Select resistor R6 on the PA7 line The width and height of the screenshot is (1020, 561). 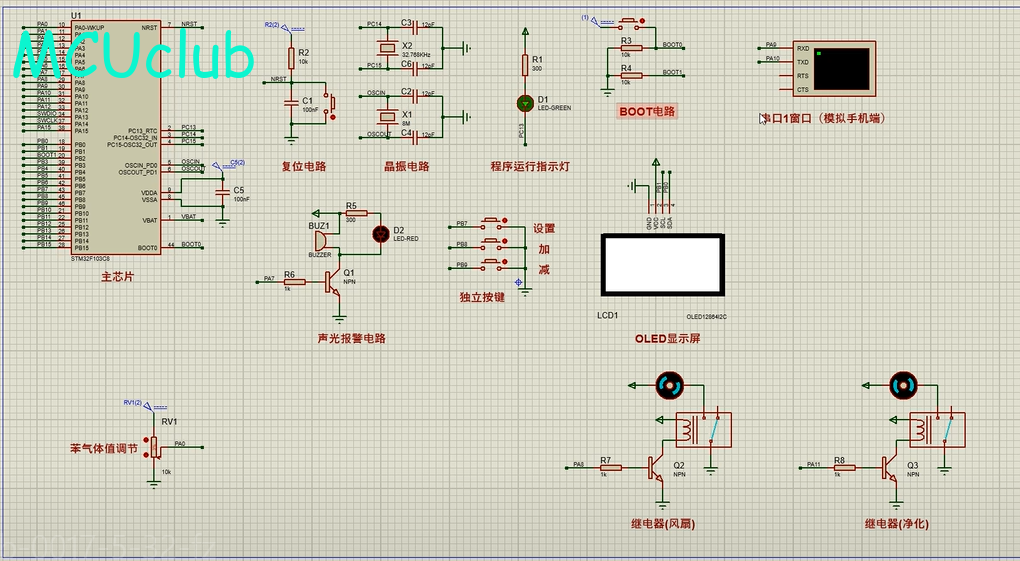click(294, 282)
